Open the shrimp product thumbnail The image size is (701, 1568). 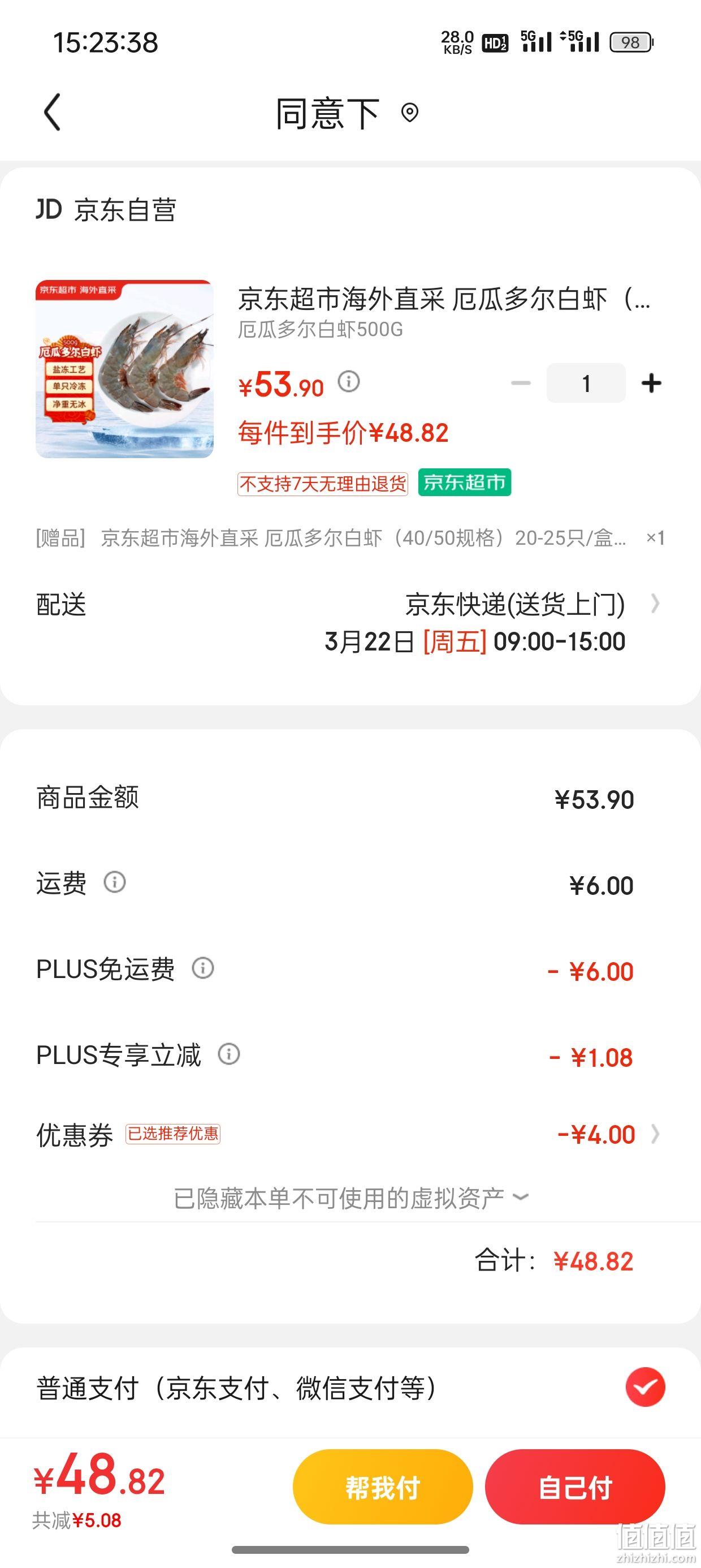(x=125, y=369)
